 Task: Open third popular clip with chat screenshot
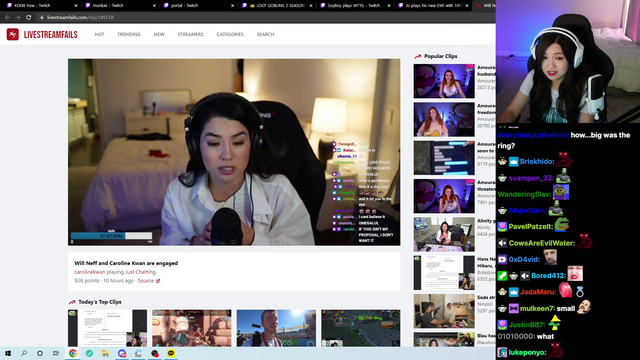click(444, 158)
